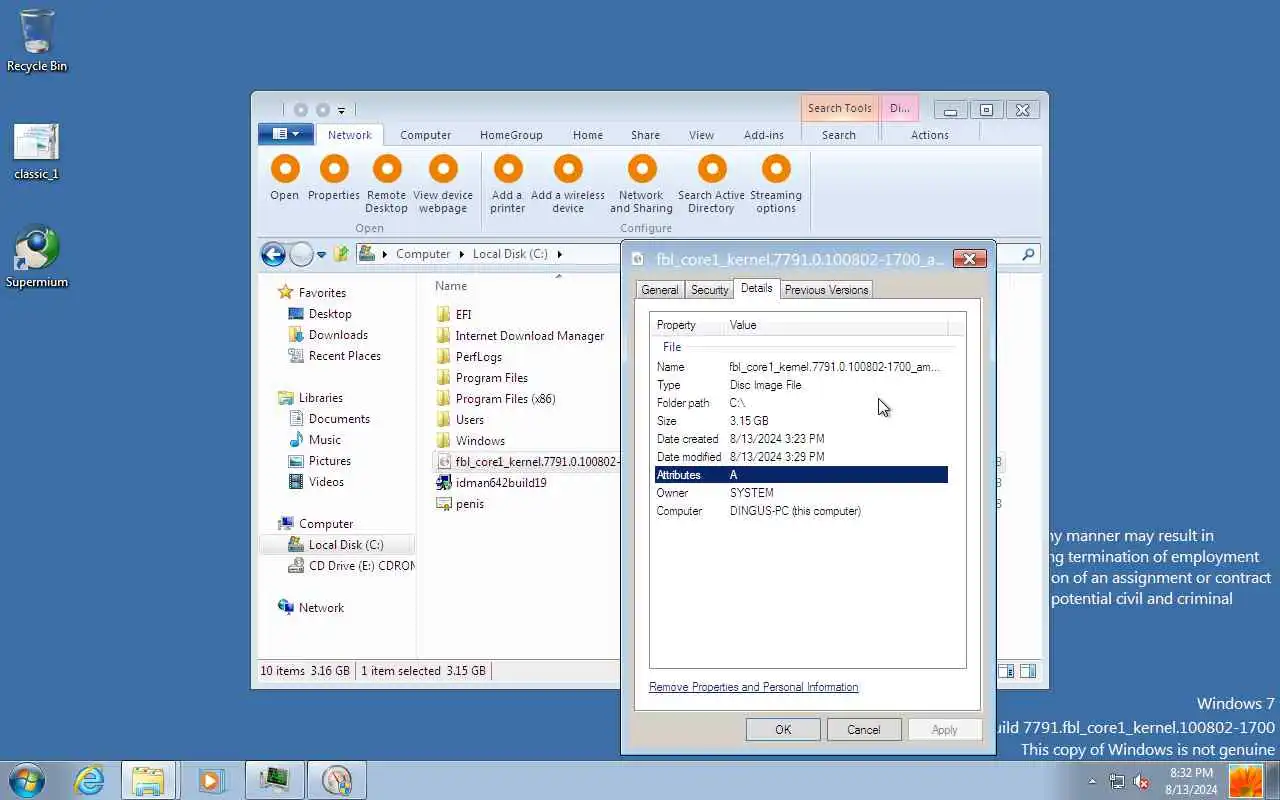Click the Back navigation arrow
Screen dimensions: 1280x800
[273, 254]
